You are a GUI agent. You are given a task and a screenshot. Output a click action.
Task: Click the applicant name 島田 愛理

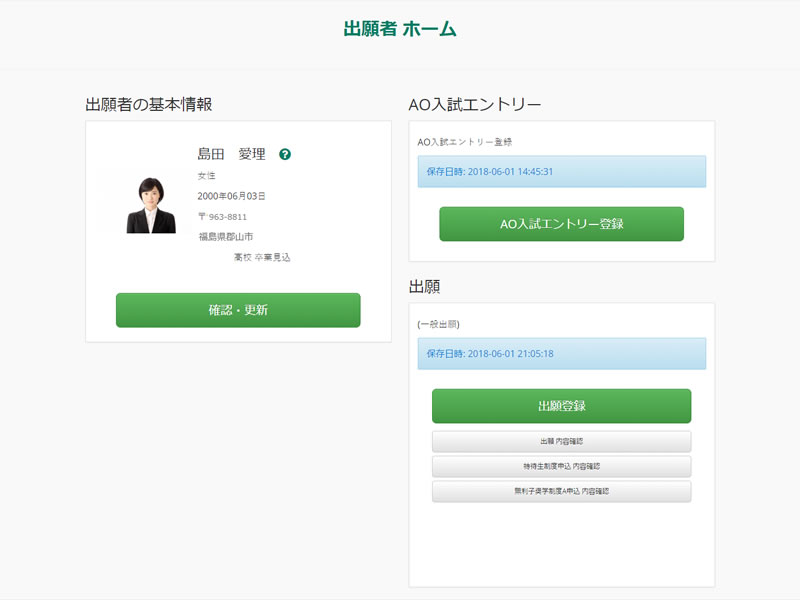pyautogui.click(x=231, y=154)
